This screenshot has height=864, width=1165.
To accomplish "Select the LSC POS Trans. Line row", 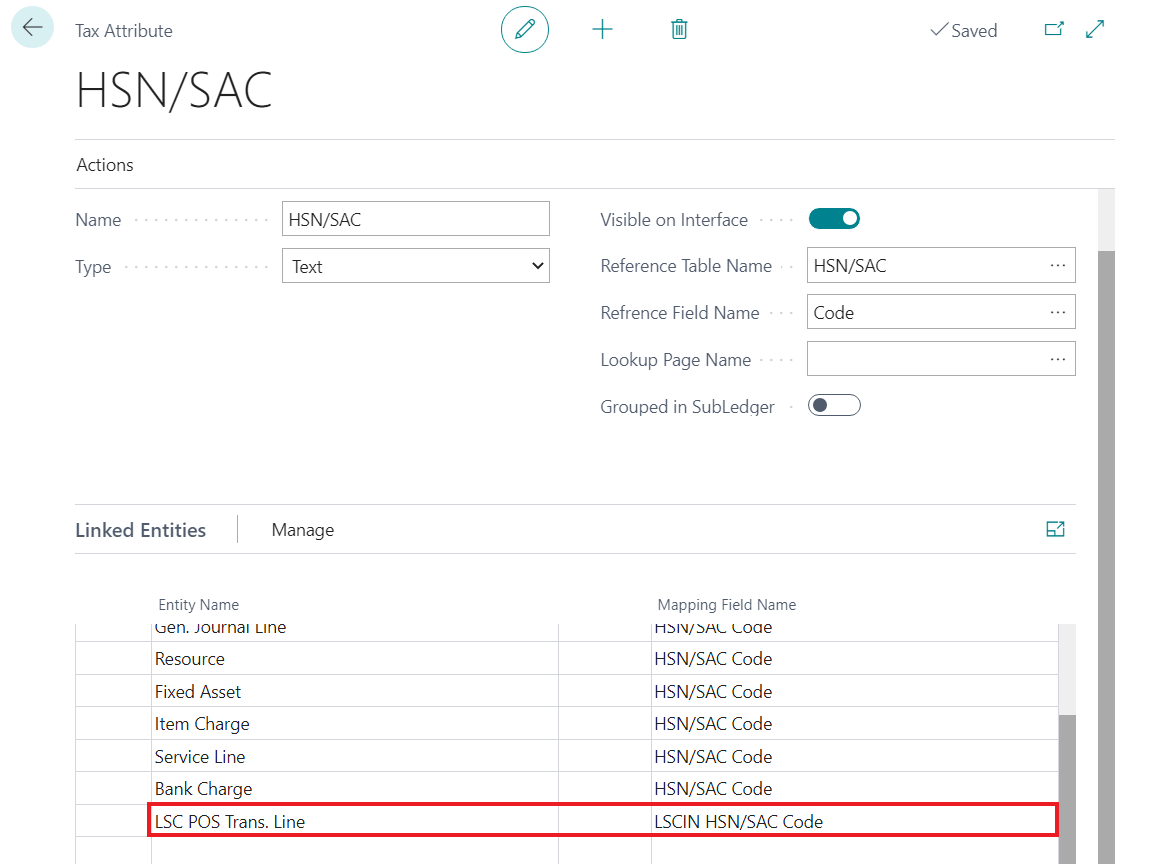I will click(x=230, y=822).
